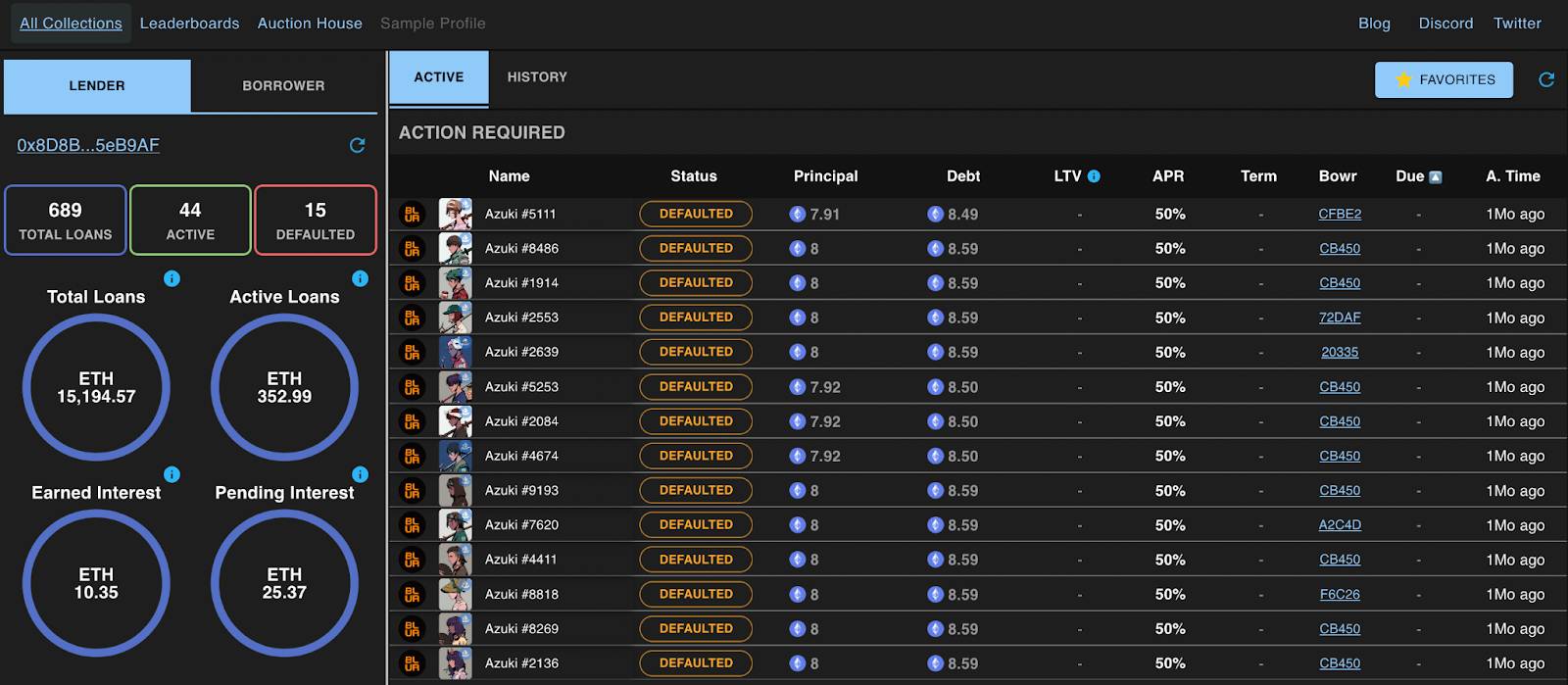Open borrower A2C4D link
Screen dimensions: 1568x685
coord(1340,524)
